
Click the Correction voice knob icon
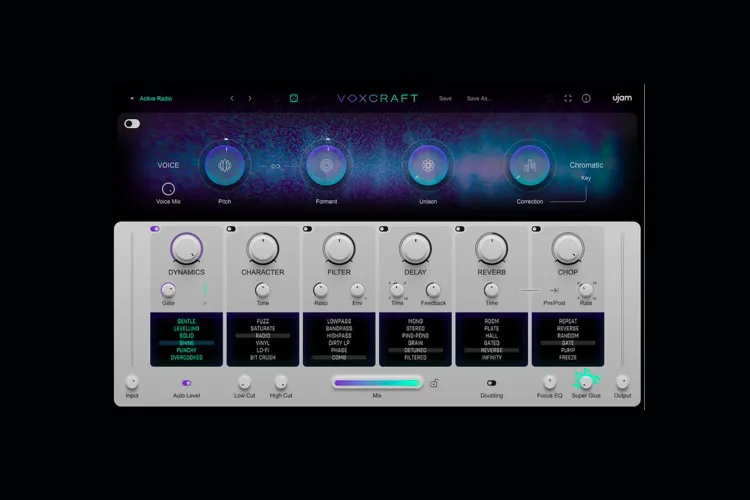click(529, 166)
